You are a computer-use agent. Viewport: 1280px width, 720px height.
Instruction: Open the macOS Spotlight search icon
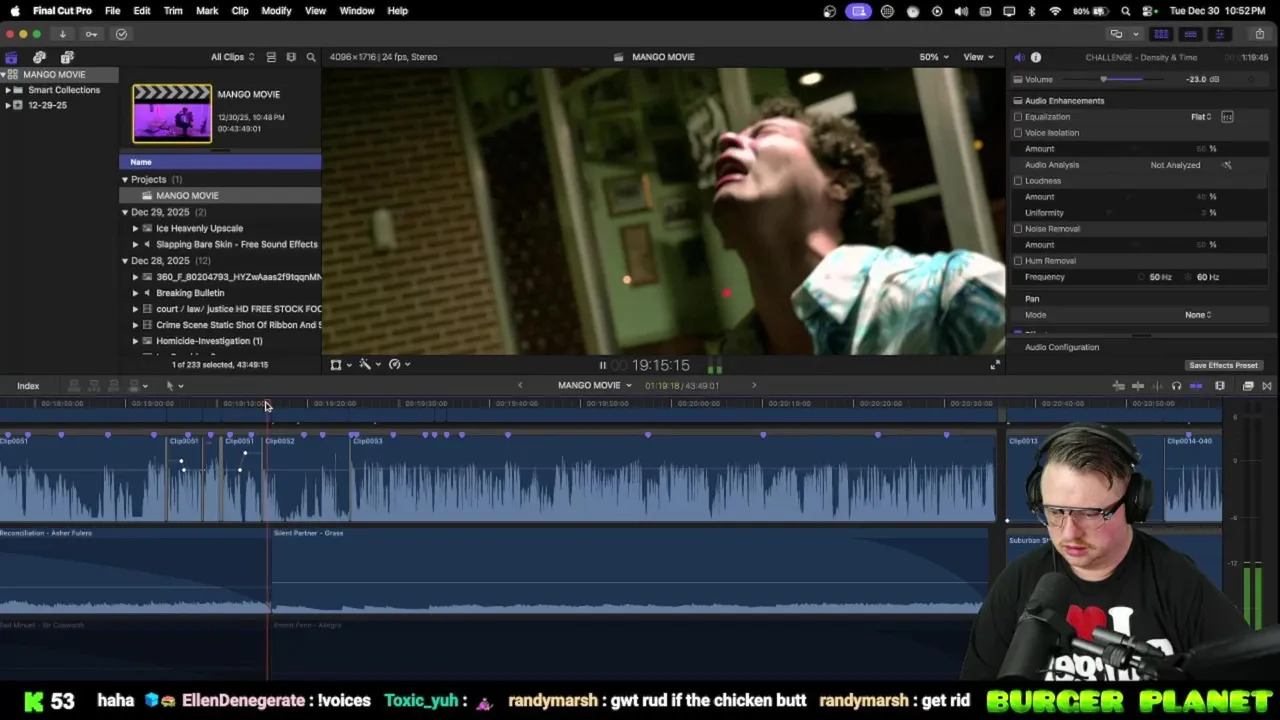point(1126,11)
